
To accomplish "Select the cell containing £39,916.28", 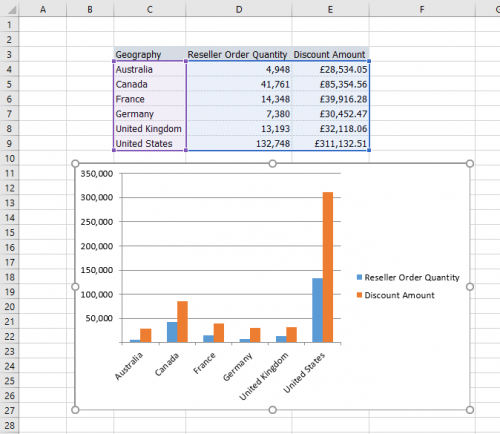I will 330,99.
